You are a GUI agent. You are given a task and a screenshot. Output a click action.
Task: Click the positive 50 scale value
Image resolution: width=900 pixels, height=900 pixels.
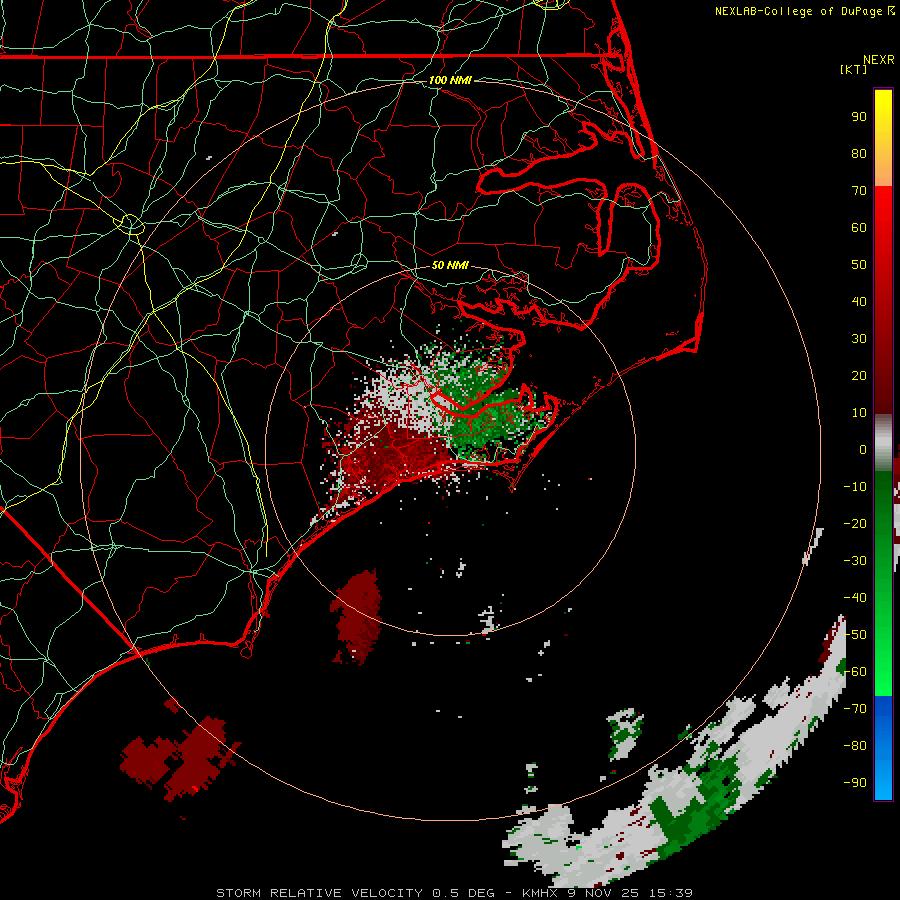click(859, 265)
